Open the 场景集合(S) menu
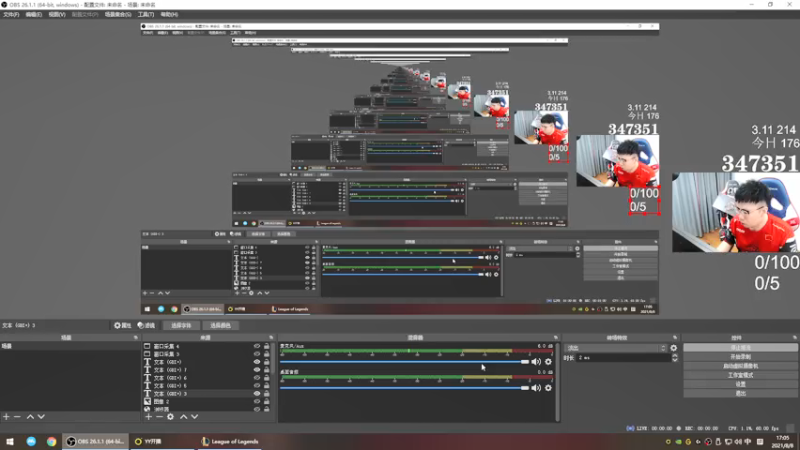 118,15
